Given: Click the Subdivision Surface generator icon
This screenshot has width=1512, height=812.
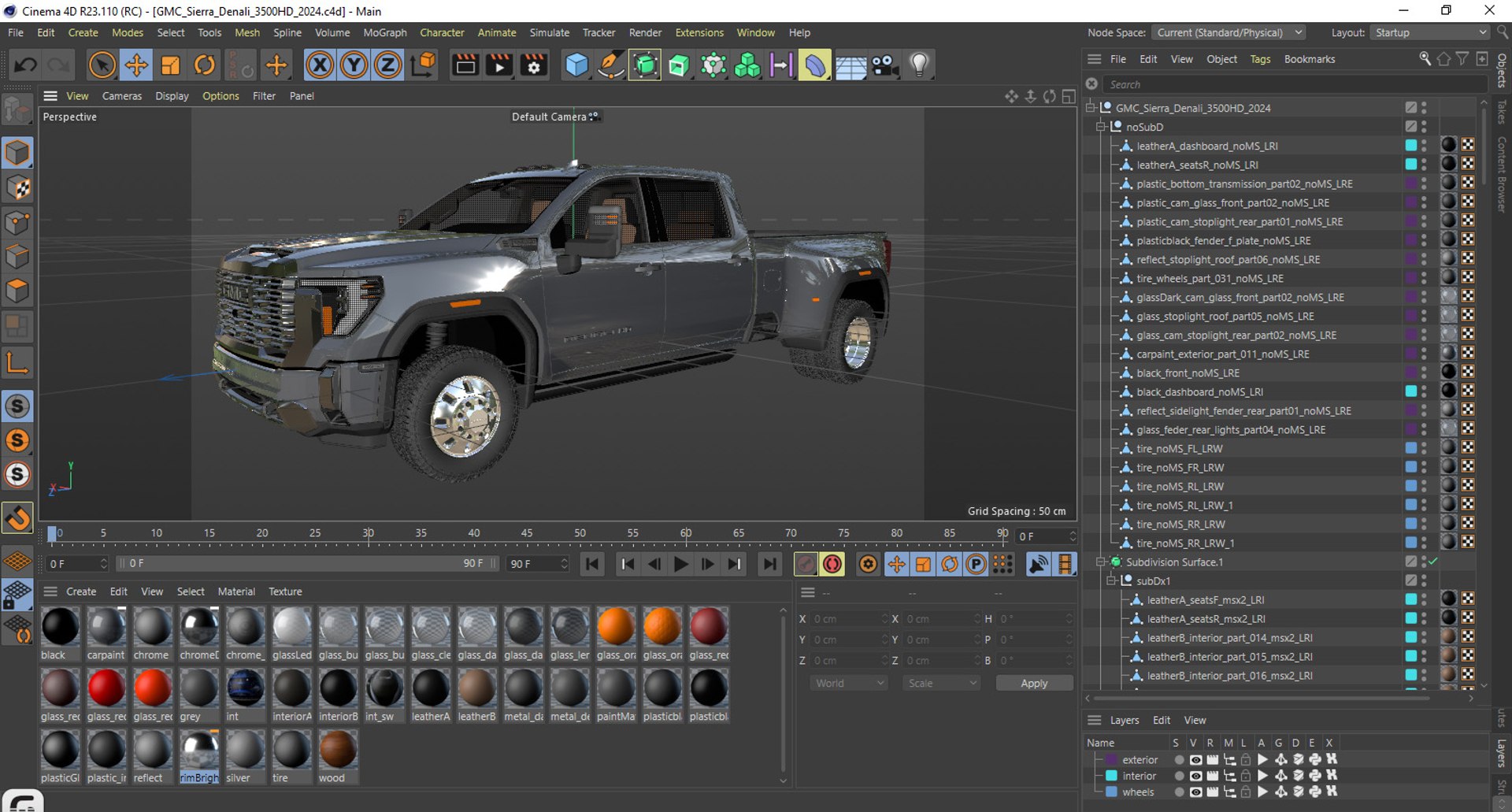Looking at the screenshot, I should pyautogui.click(x=645, y=65).
